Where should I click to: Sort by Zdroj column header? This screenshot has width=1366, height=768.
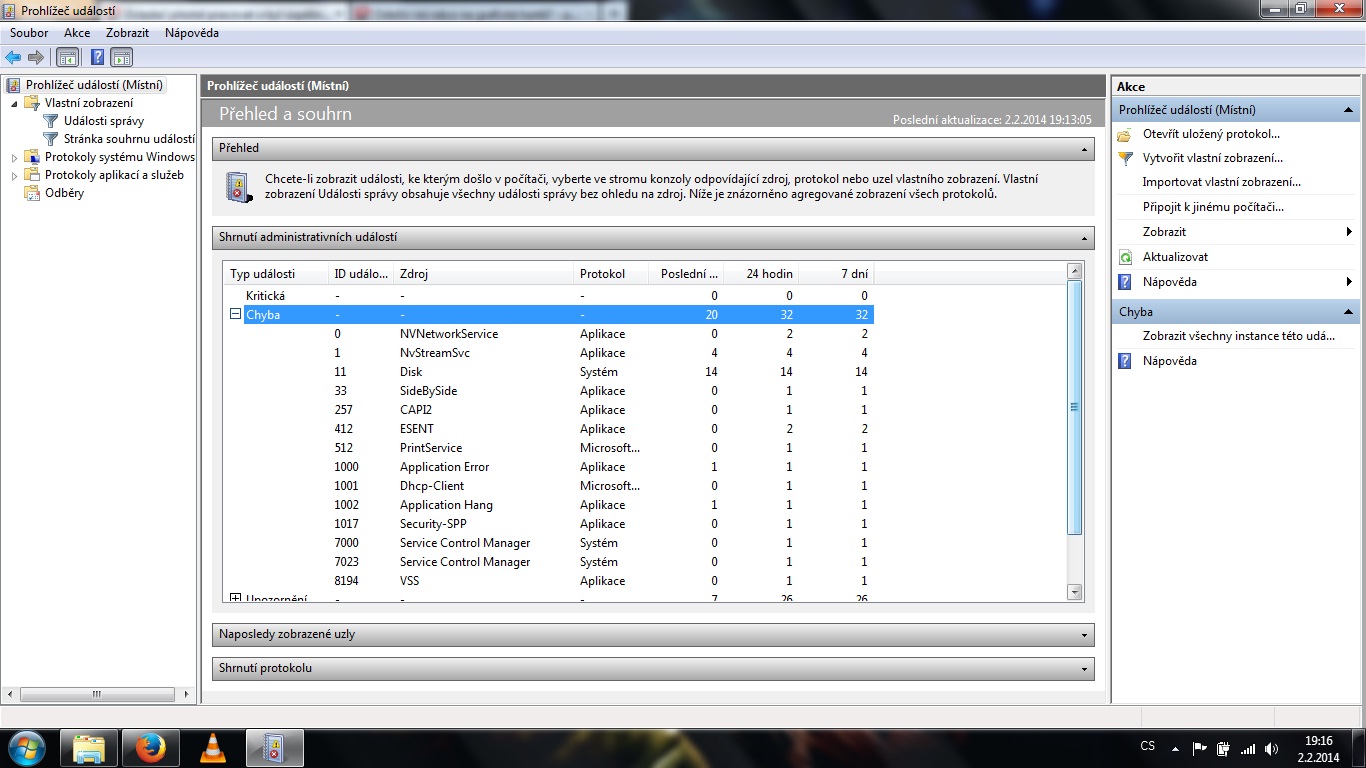point(484,274)
